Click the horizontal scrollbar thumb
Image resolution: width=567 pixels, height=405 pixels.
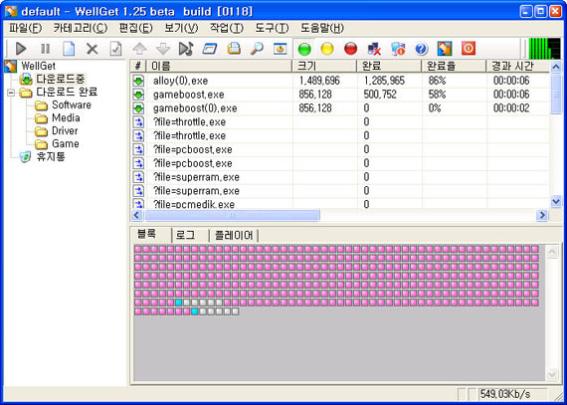click(231, 216)
